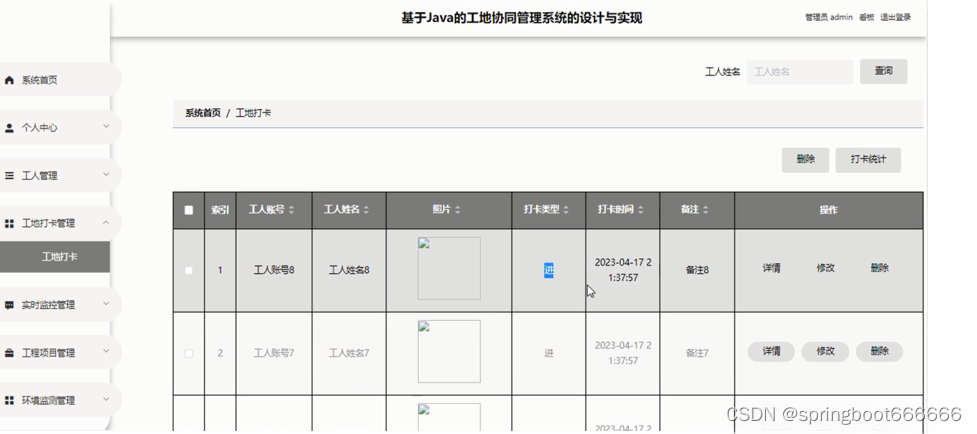Screen dimensions: 977x434
Task: Click the 查询 search button
Action: [884, 72]
